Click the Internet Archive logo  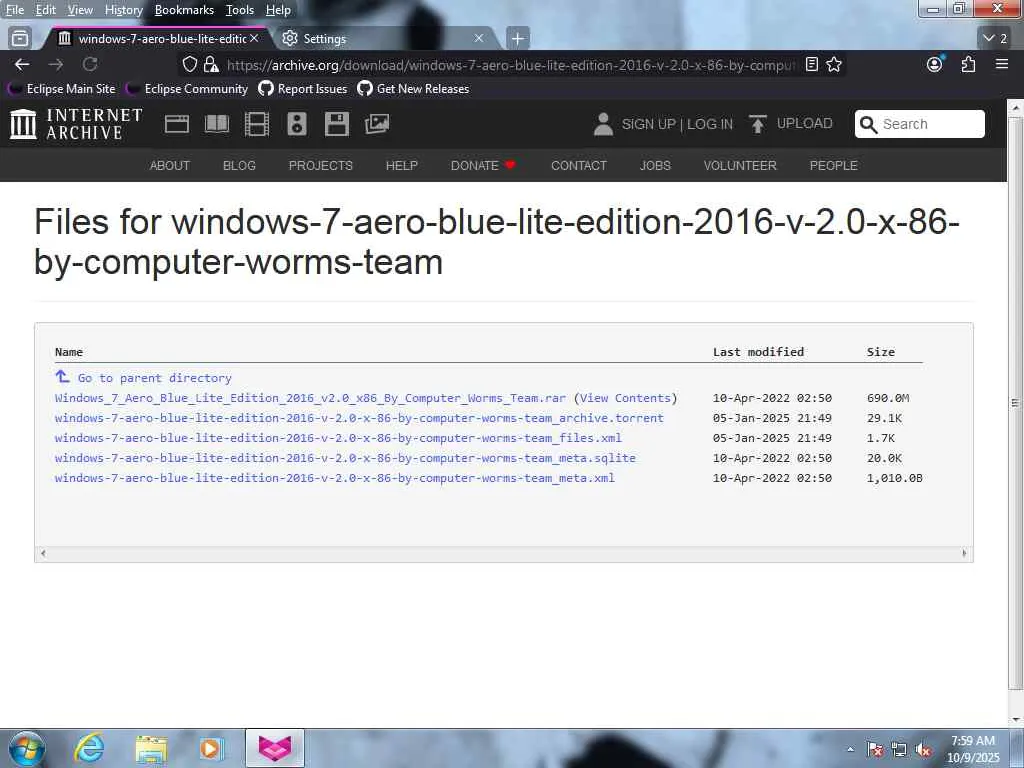coord(76,124)
